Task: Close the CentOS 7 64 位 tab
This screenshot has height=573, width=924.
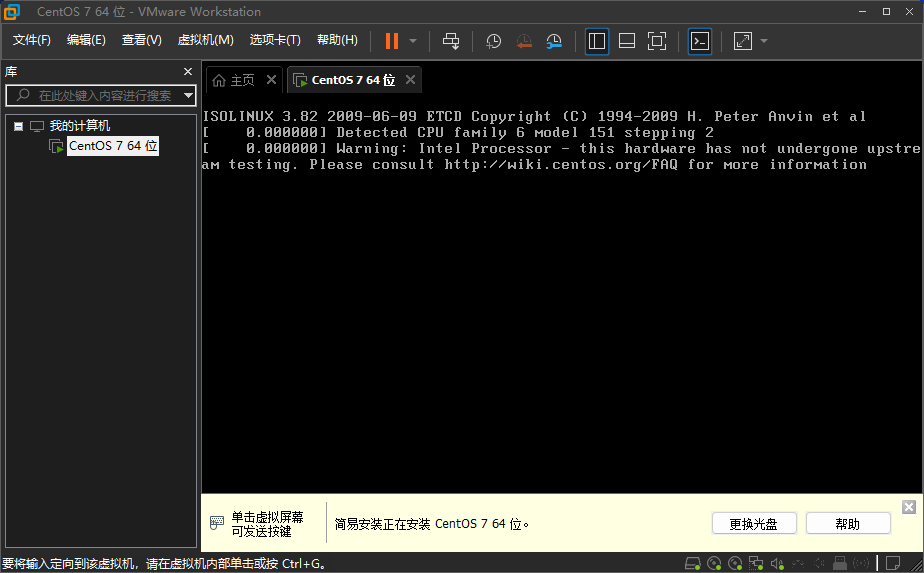Action: coord(411,80)
